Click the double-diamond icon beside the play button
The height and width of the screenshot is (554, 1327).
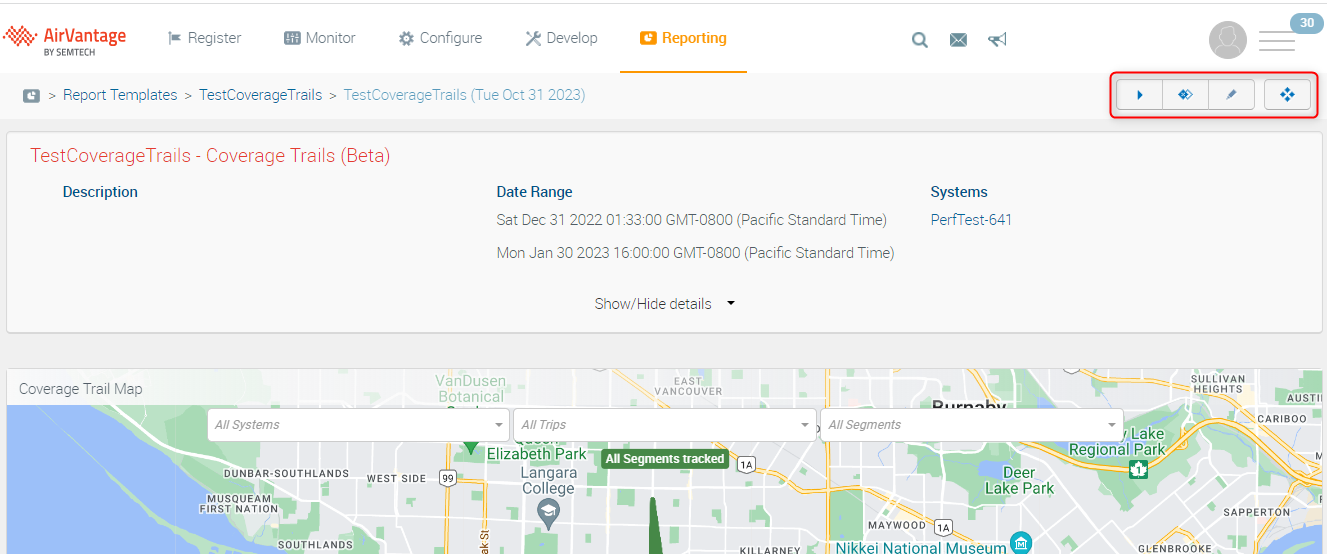click(1185, 95)
